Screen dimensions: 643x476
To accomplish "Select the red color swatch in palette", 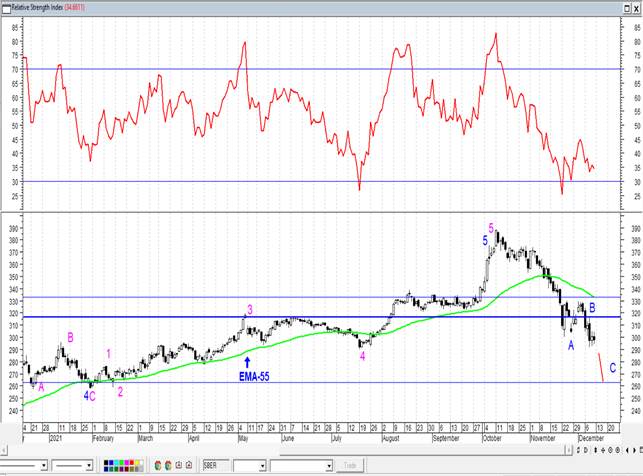I will (132, 462).
